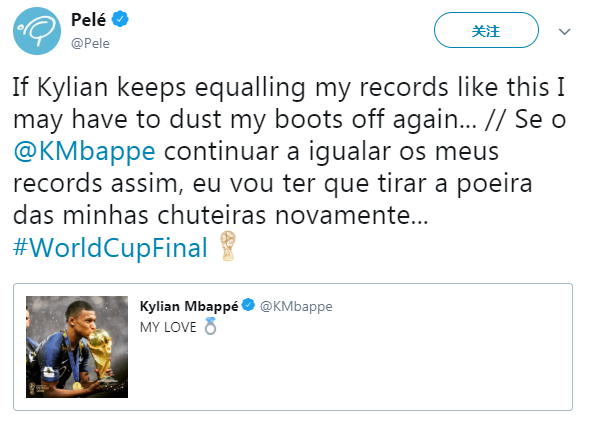Screen dimensions: 594x425
Task: Open Pelé display name
Action: pos(89,20)
